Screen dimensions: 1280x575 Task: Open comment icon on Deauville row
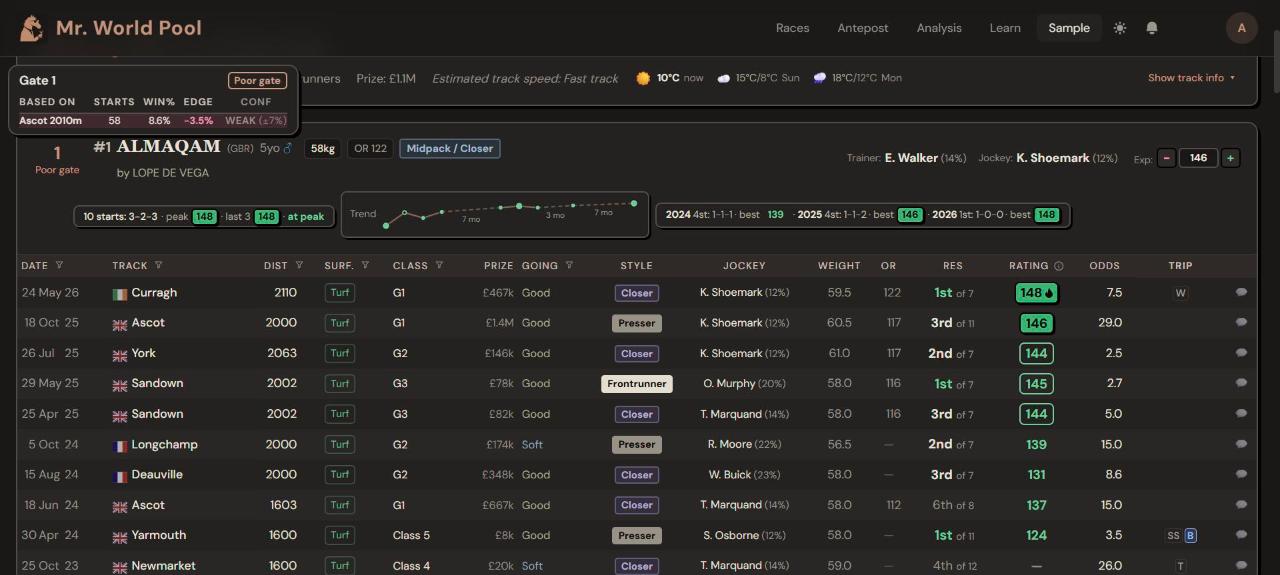pos(1241,475)
